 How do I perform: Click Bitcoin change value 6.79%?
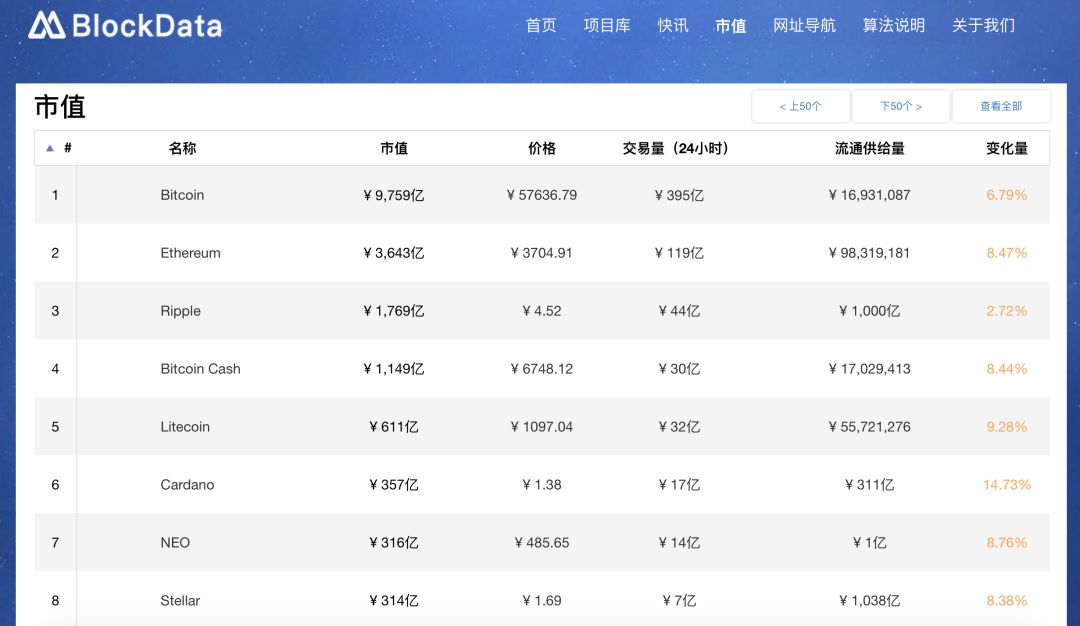click(x=1007, y=195)
